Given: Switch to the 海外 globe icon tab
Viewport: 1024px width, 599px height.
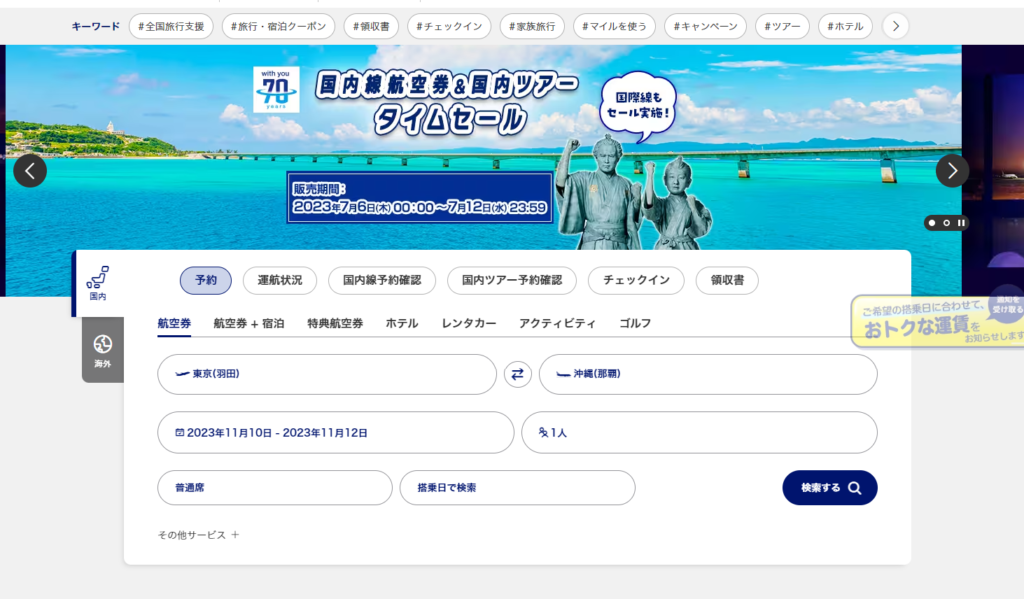Looking at the screenshot, I should coord(103,350).
